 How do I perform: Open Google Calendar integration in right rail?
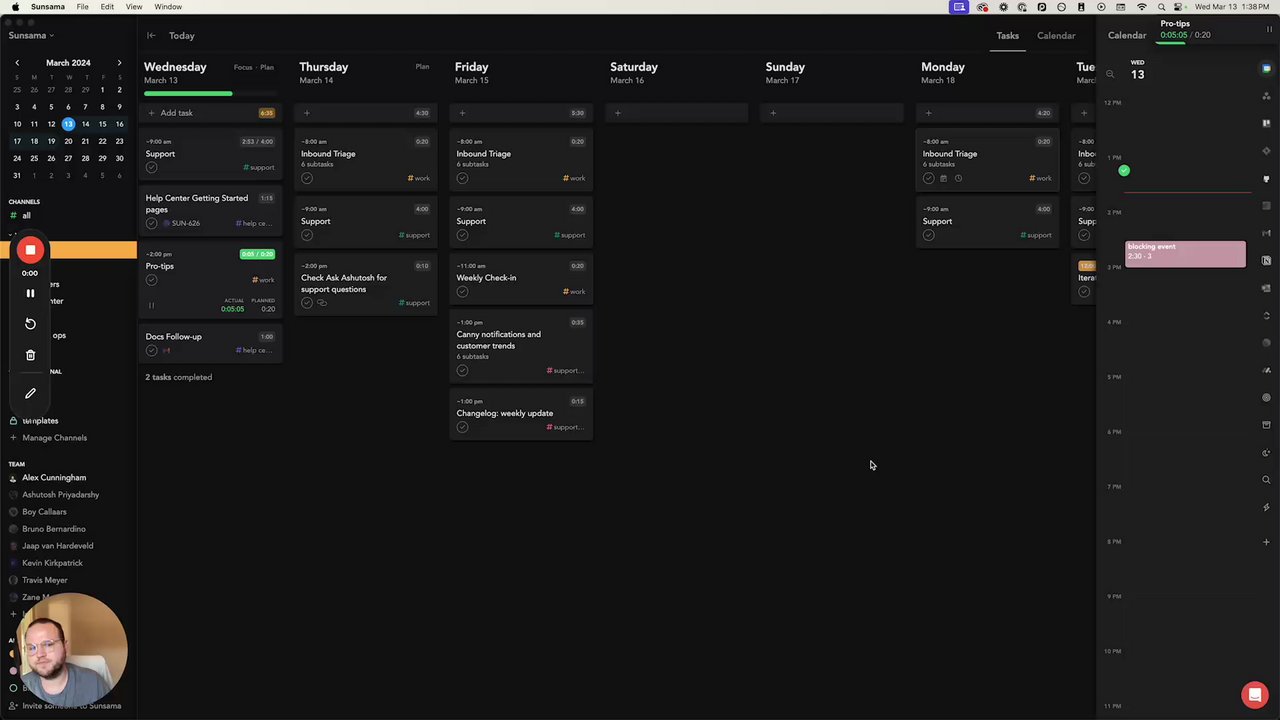(x=1266, y=68)
